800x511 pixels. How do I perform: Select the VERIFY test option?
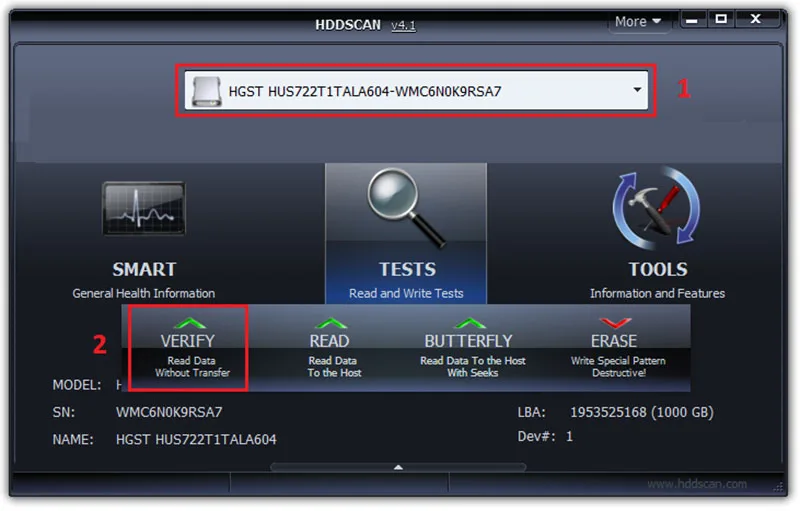click(188, 348)
